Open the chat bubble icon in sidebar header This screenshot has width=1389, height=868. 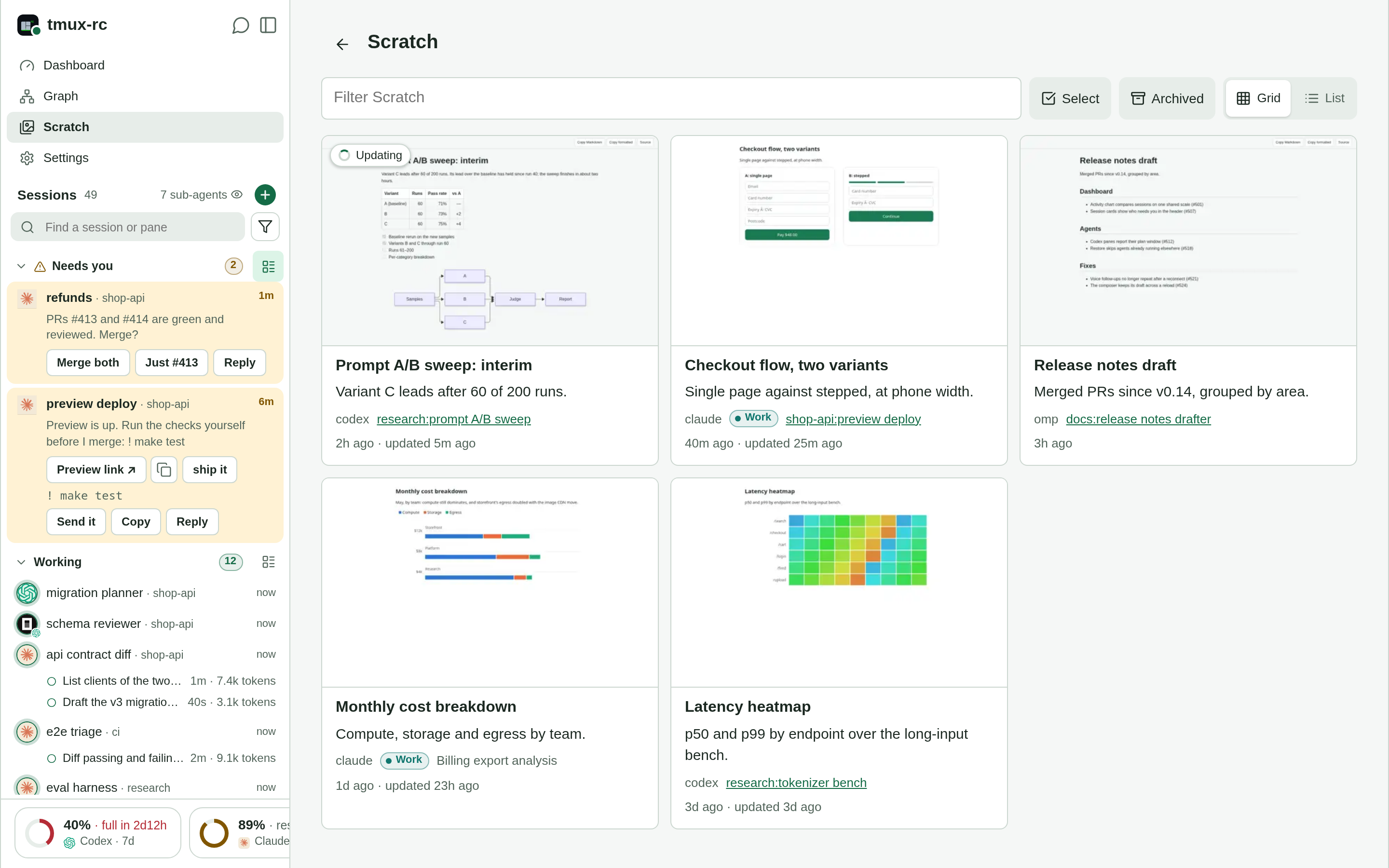click(241, 25)
